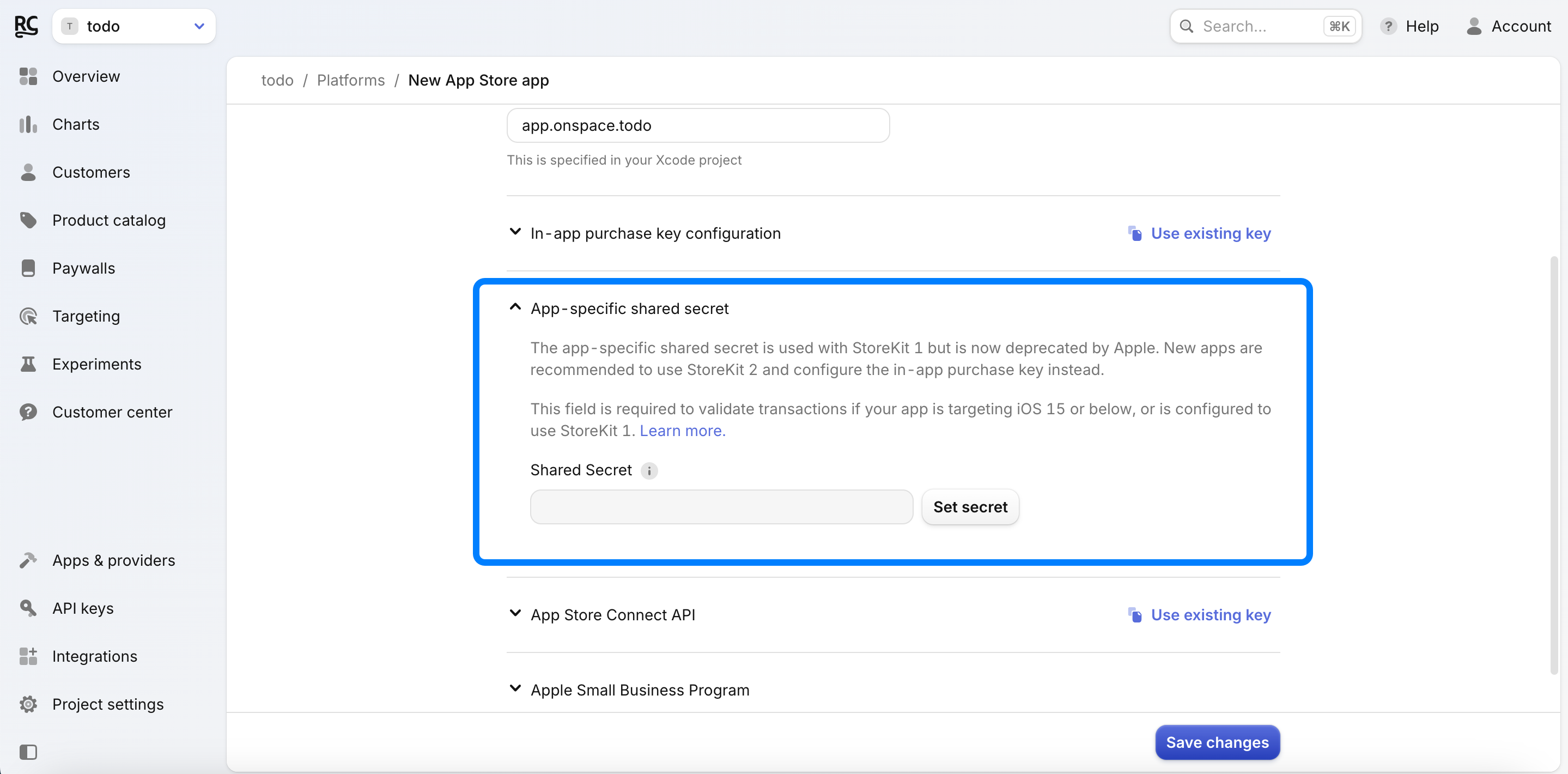Expand In-app purchase key configuration section
This screenshot has height=774, width=1568.
coord(655,233)
